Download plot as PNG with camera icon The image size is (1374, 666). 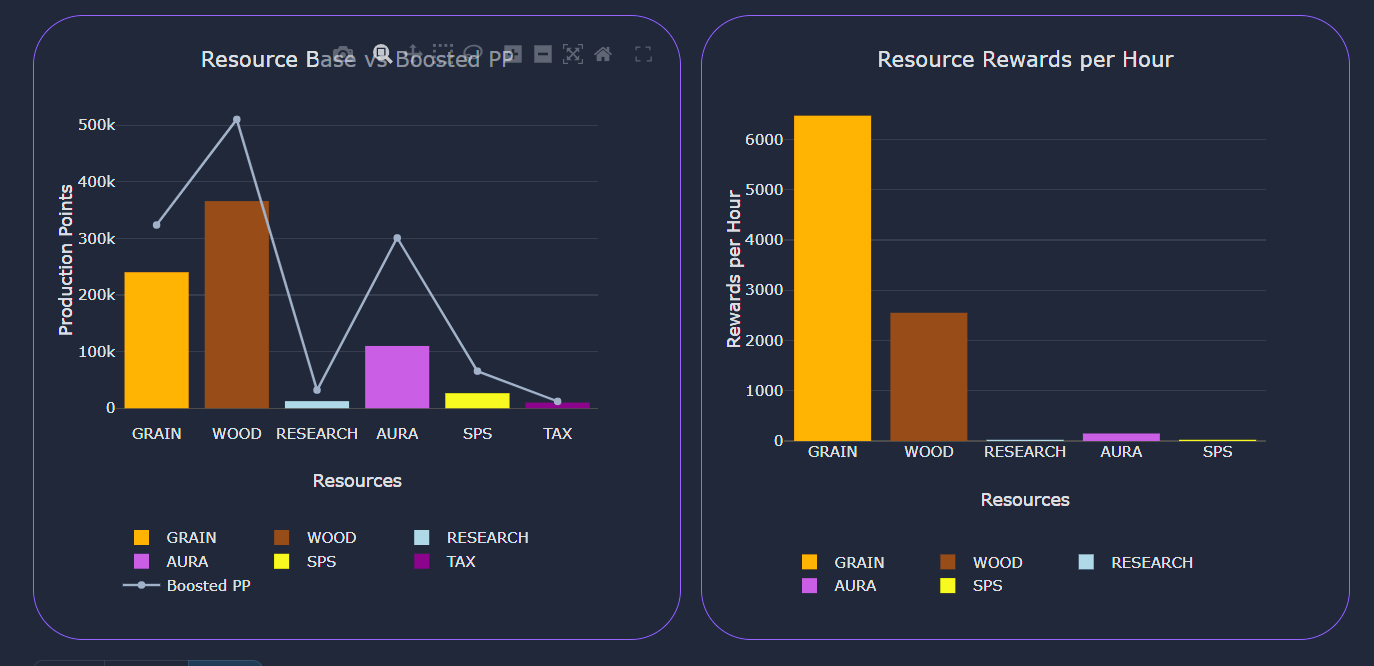click(343, 54)
